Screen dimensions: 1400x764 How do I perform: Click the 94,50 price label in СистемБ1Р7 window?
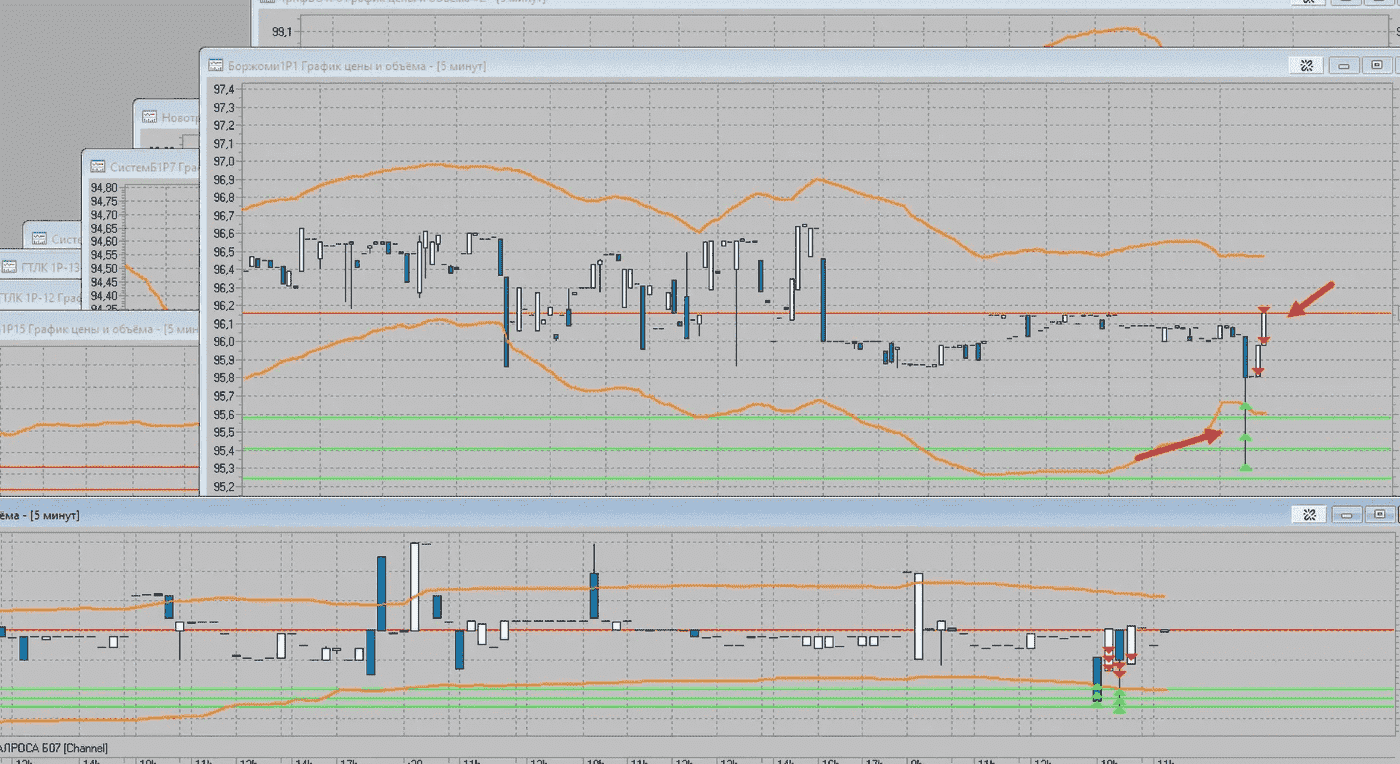(x=104, y=268)
